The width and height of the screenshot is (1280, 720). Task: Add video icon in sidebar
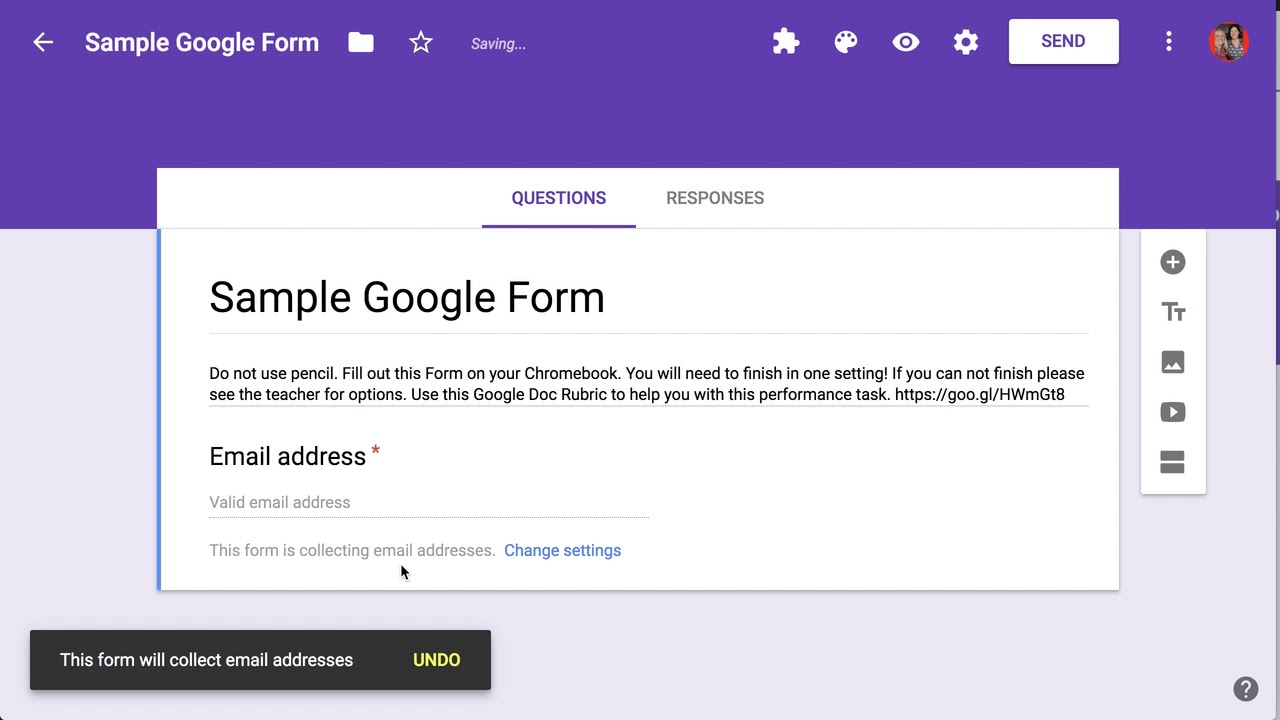pos(1173,412)
